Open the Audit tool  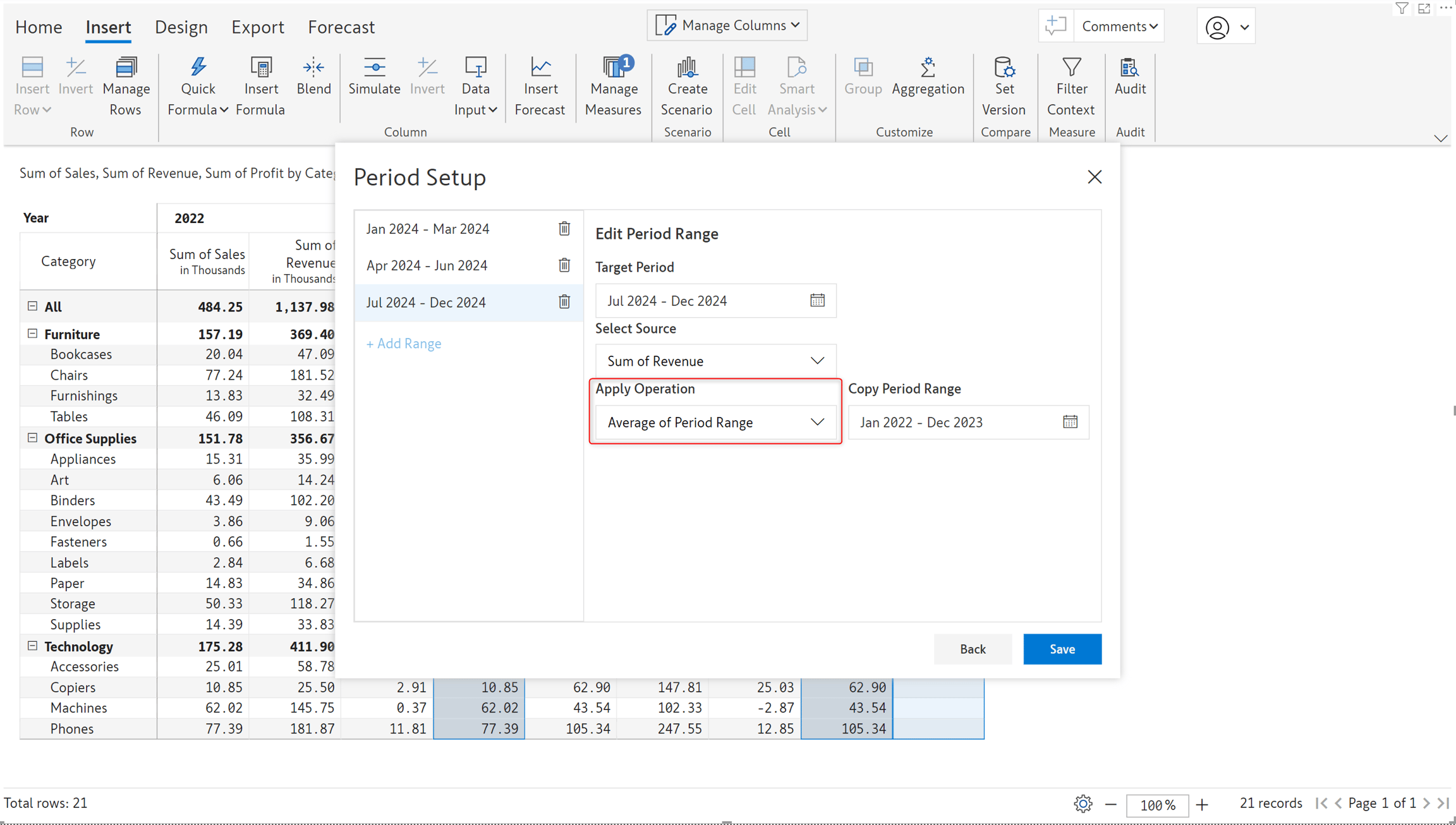click(x=1130, y=76)
